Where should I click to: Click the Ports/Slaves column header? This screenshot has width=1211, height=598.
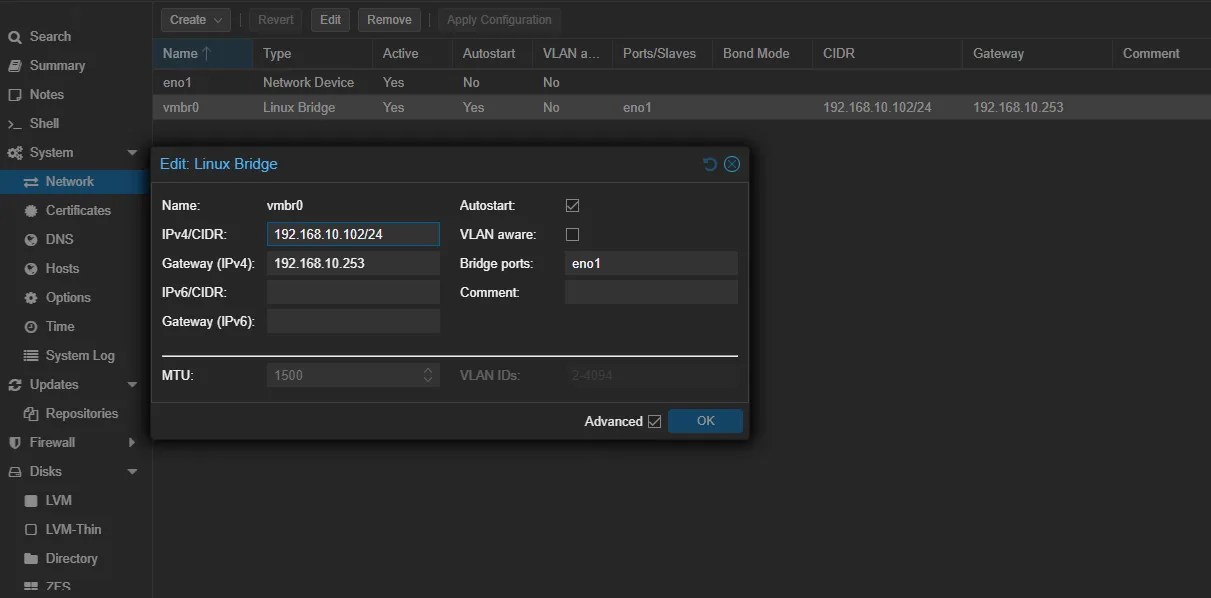[662, 54]
